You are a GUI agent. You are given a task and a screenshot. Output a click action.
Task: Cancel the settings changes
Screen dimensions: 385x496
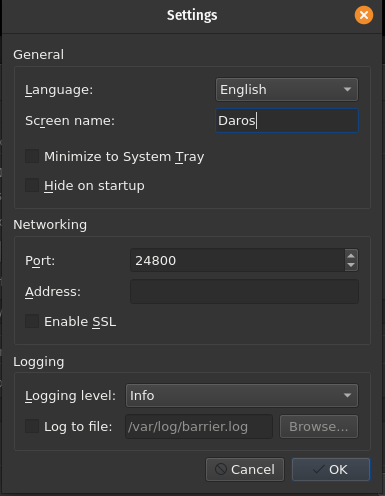click(245, 469)
